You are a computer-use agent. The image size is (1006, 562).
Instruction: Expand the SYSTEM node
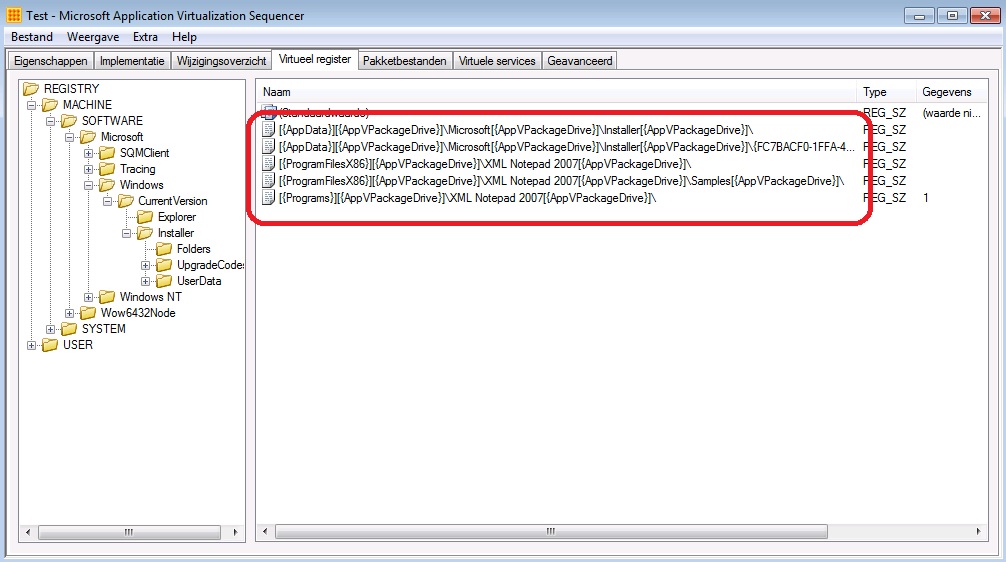50,329
